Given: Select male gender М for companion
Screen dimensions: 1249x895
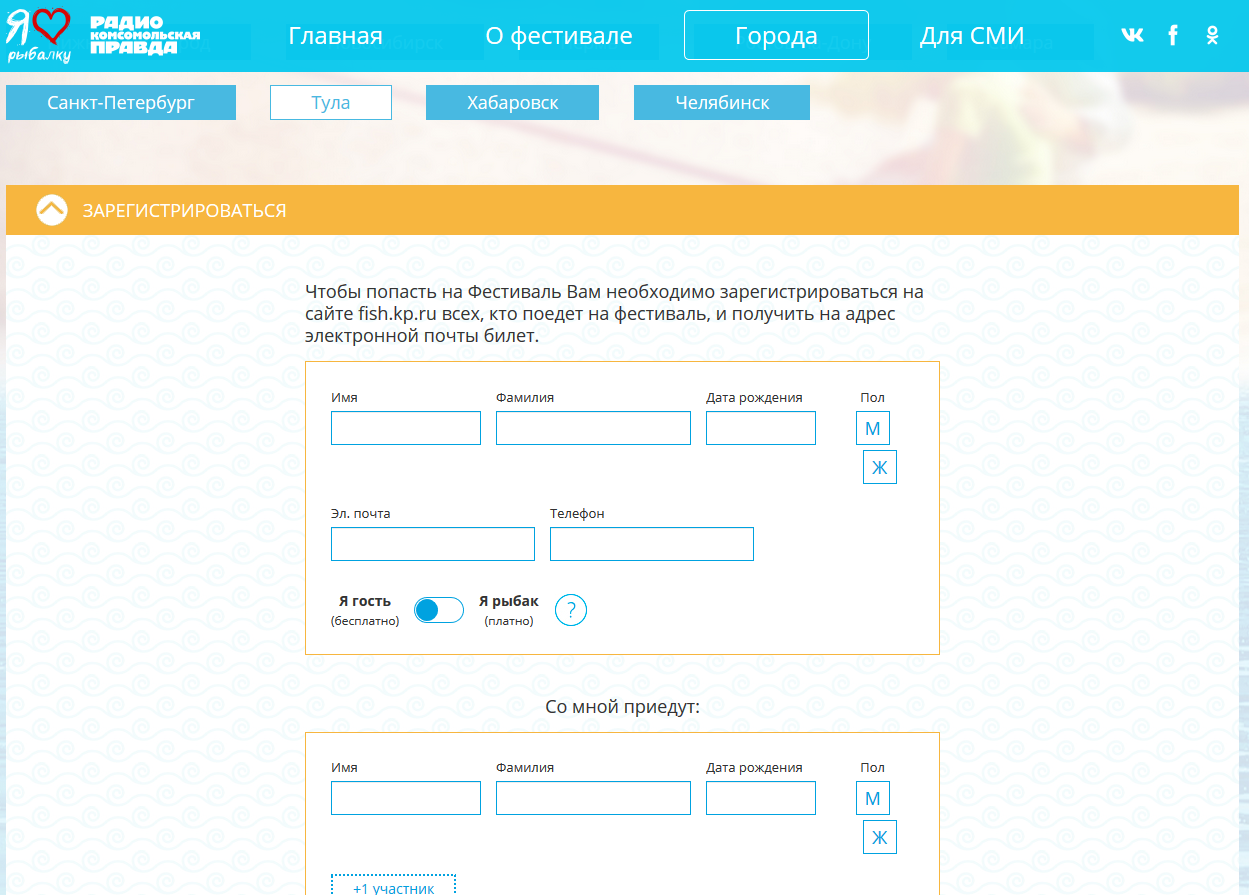Looking at the screenshot, I should 872,799.
